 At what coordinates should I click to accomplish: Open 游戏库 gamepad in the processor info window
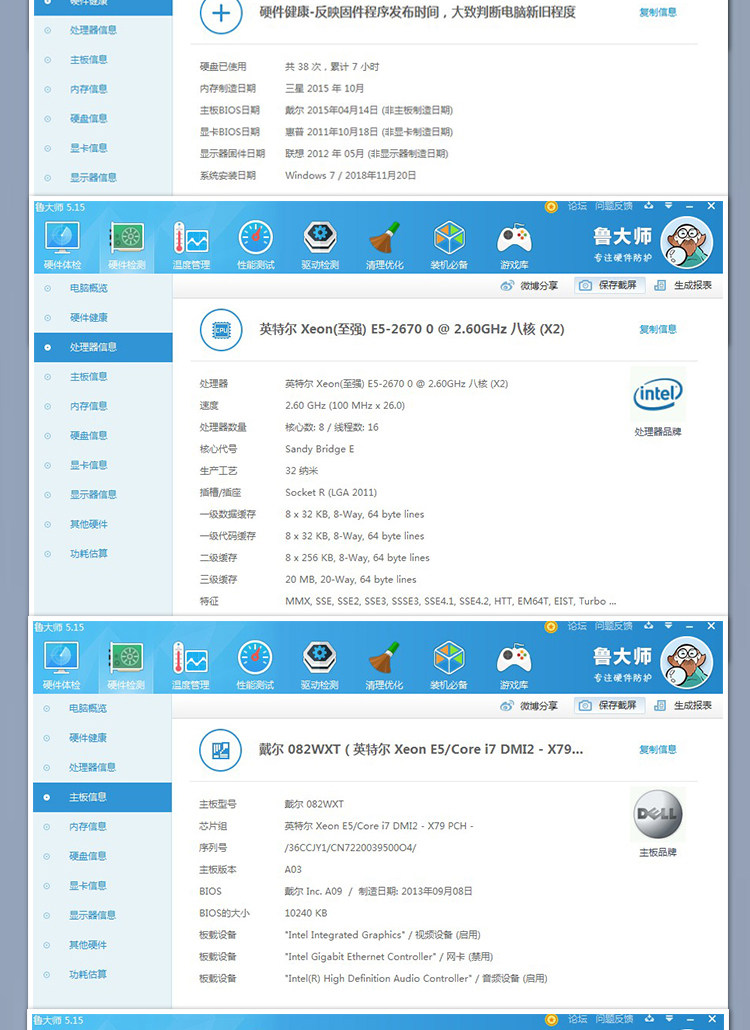(514, 245)
